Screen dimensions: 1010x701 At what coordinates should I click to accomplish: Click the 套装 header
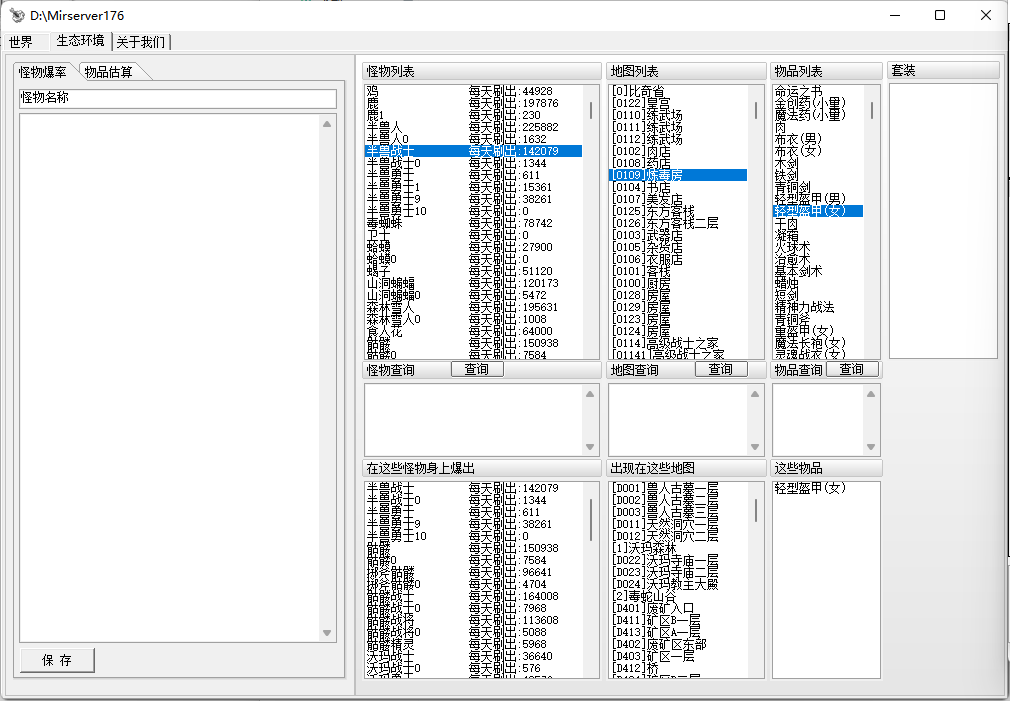pyautogui.click(x=944, y=70)
